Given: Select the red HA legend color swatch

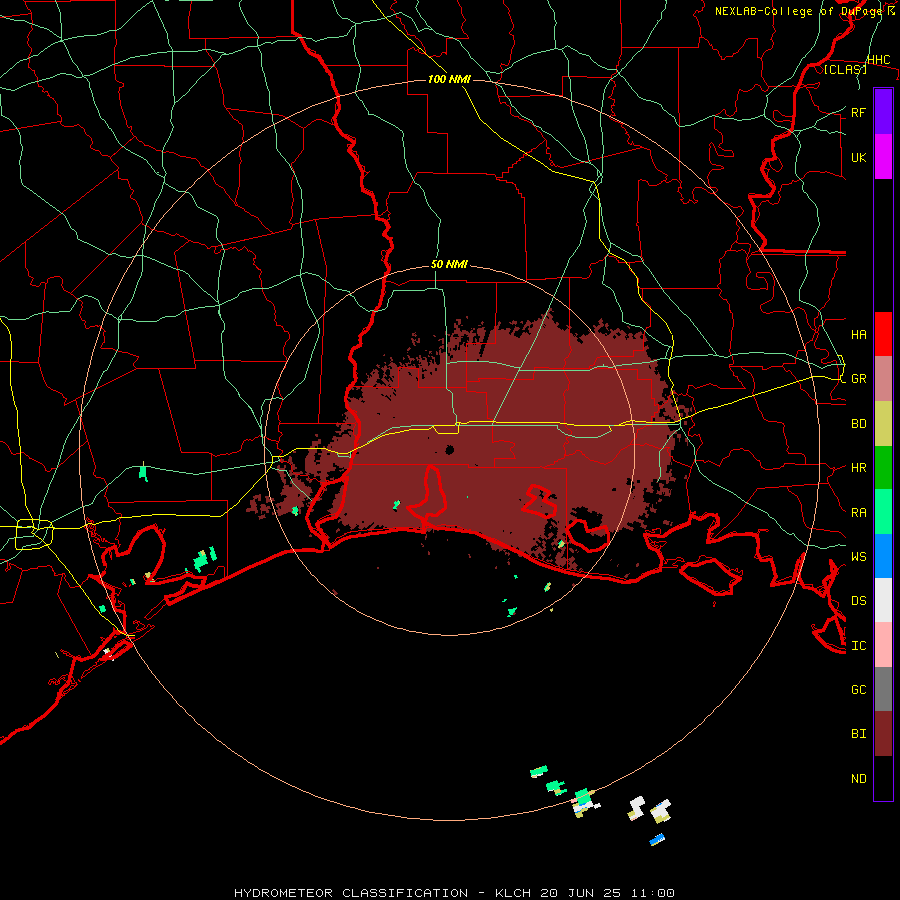Looking at the screenshot, I should (883, 334).
